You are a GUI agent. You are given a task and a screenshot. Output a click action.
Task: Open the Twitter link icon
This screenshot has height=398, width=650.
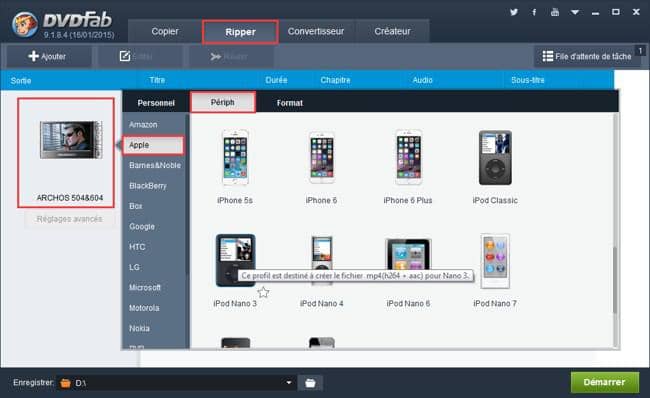click(514, 12)
